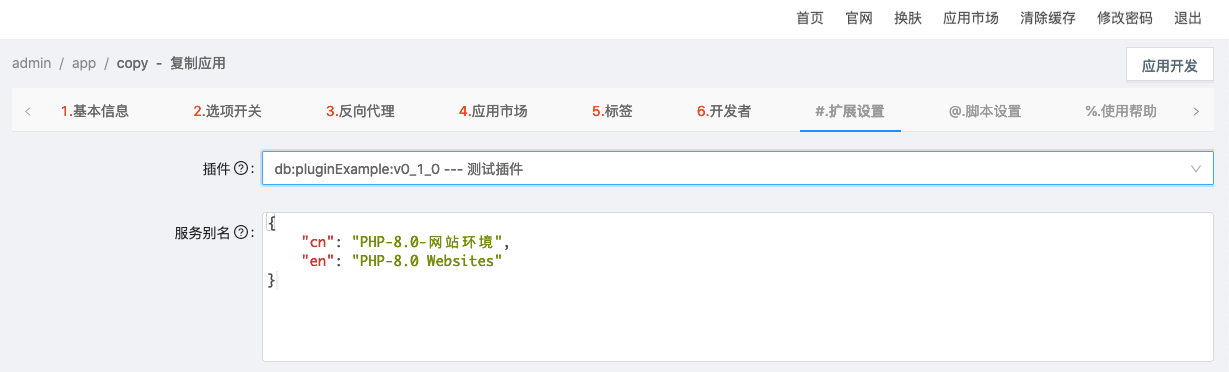Open the 5.标签 tab
This screenshot has height=372, width=1229.
pyautogui.click(x=612, y=111)
